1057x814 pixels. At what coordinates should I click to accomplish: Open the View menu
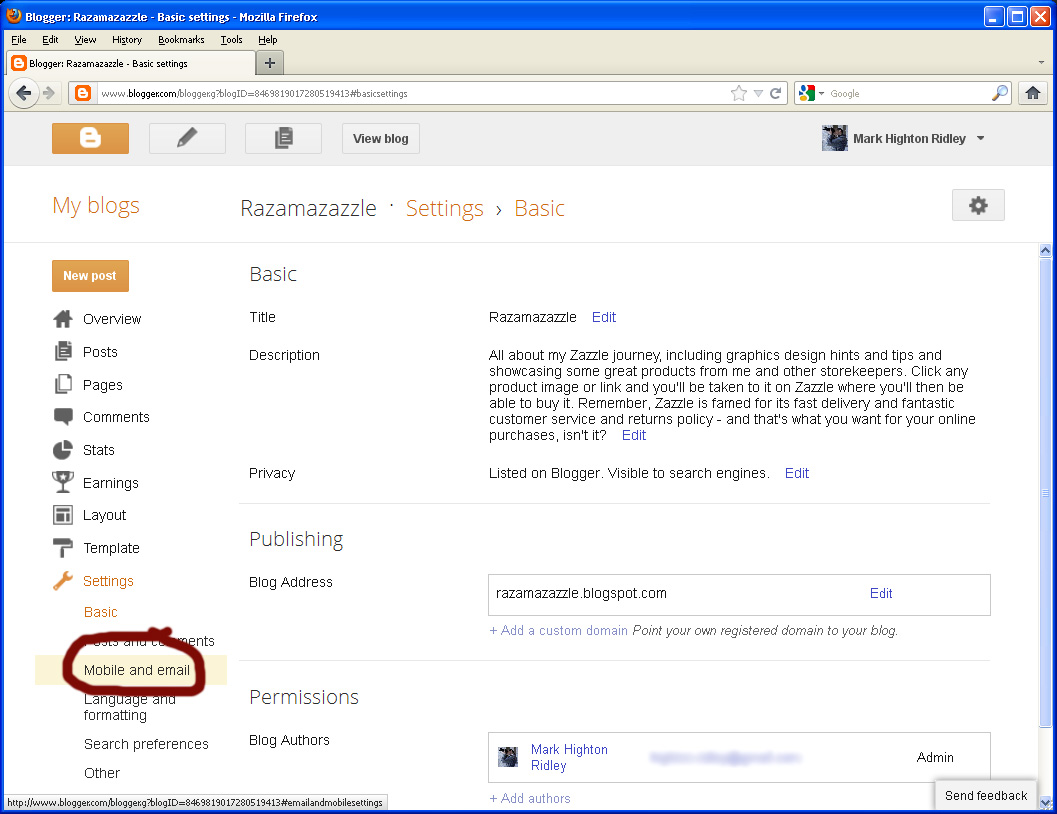point(85,40)
